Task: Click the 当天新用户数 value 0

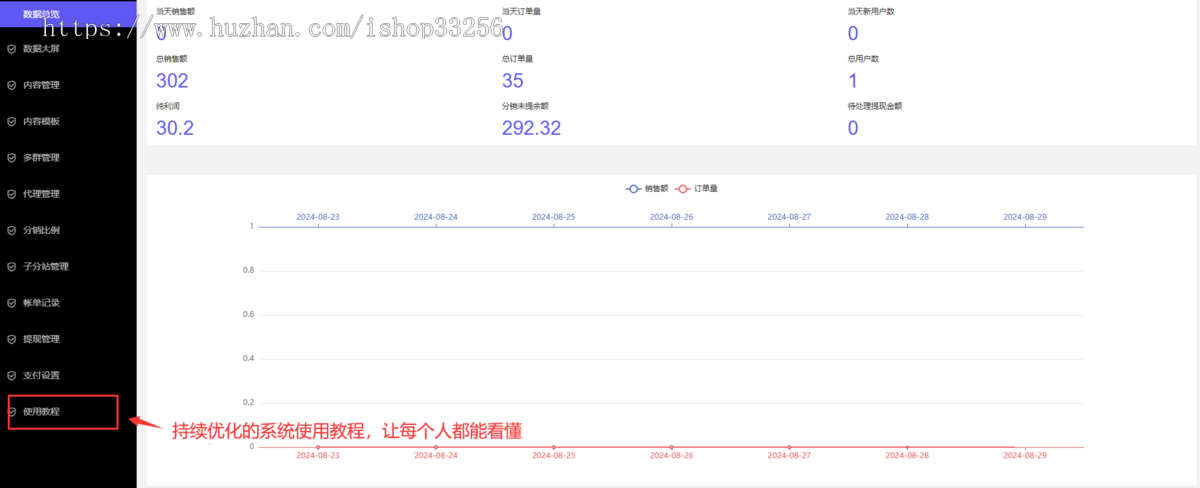Action: coord(853,34)
